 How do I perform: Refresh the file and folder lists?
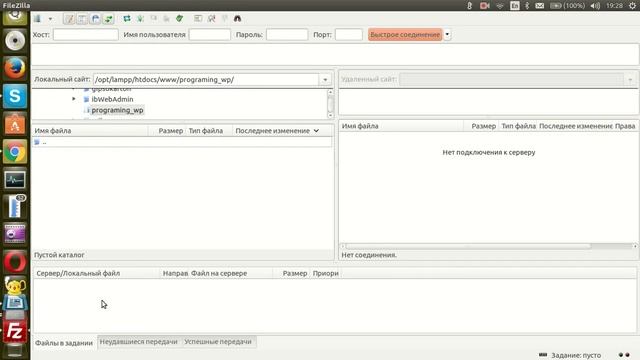click(x=127, y=19)
